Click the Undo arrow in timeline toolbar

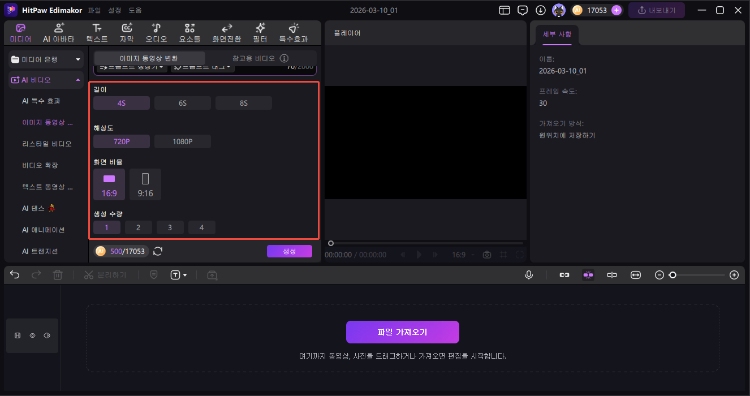[x=15, y=275]
